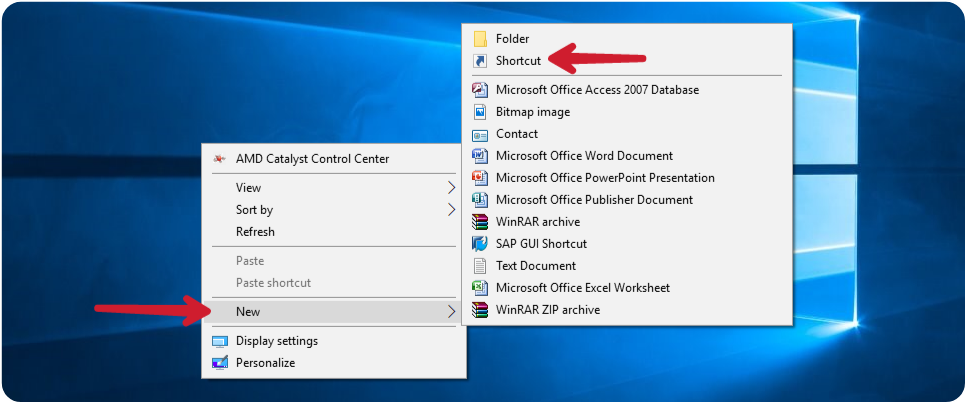Select Personalize from the context menu
The image size is (966, 403).
334,363
